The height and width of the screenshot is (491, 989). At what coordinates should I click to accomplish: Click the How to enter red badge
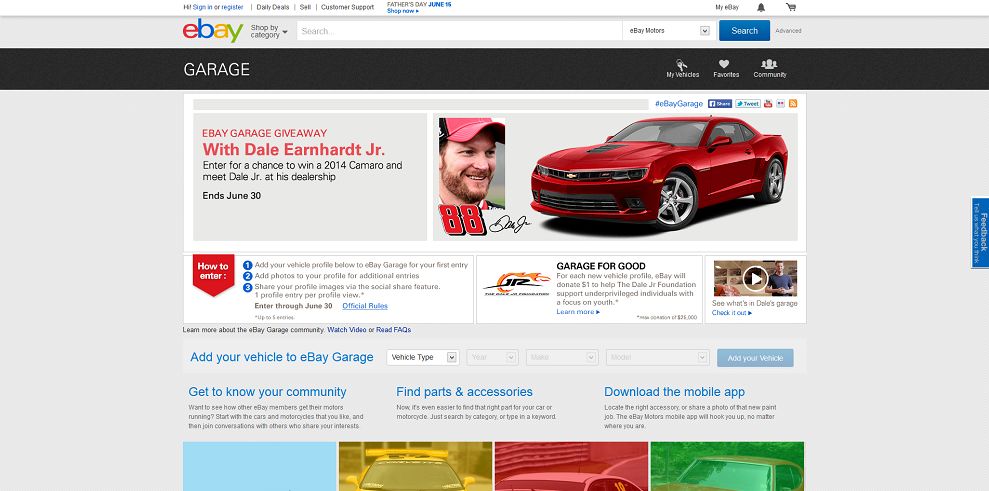click(x=213, y=275)
